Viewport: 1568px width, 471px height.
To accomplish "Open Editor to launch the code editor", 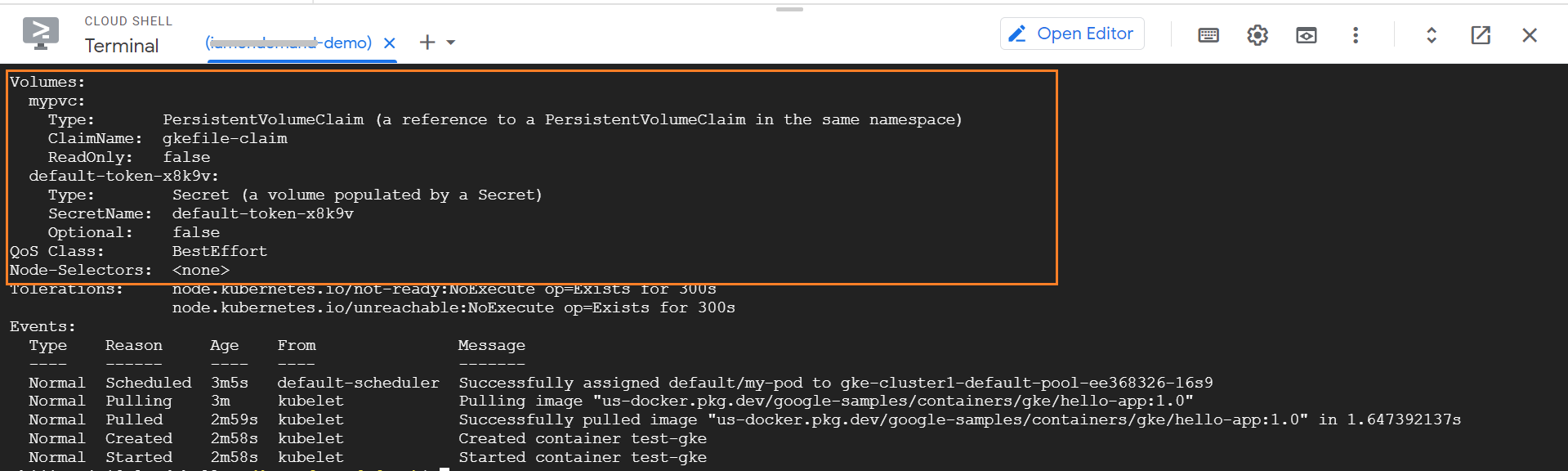I will (1072, 34).
